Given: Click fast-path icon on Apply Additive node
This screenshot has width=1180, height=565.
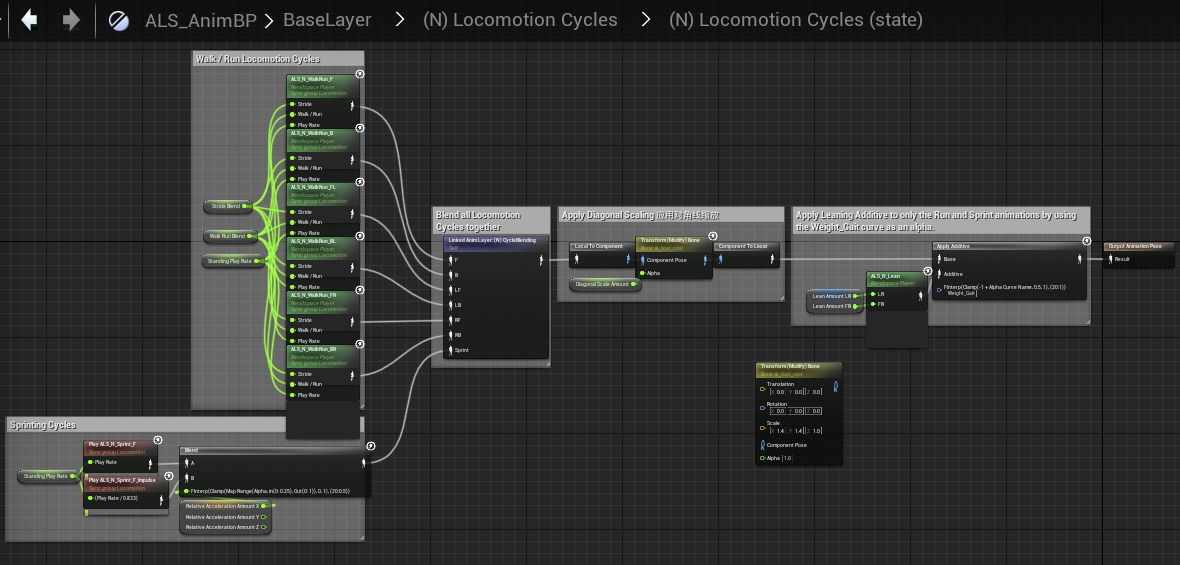Looking at the screenshot, I should coord(1087,241).
